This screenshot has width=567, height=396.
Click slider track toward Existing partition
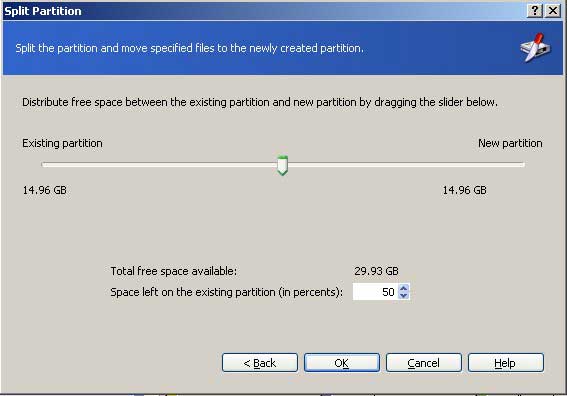159,165
